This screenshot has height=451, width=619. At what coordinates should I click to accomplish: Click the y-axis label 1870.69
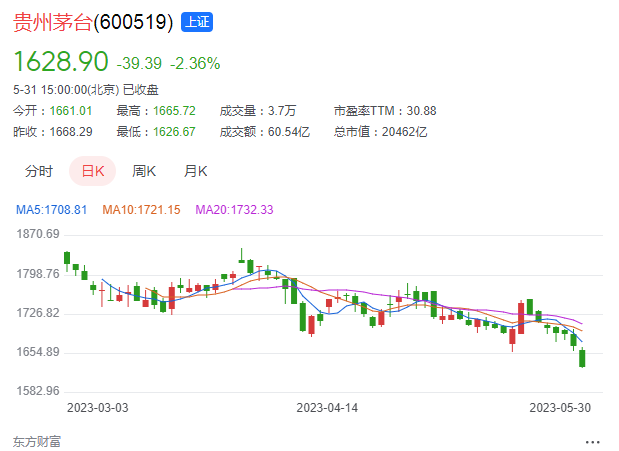38,234
